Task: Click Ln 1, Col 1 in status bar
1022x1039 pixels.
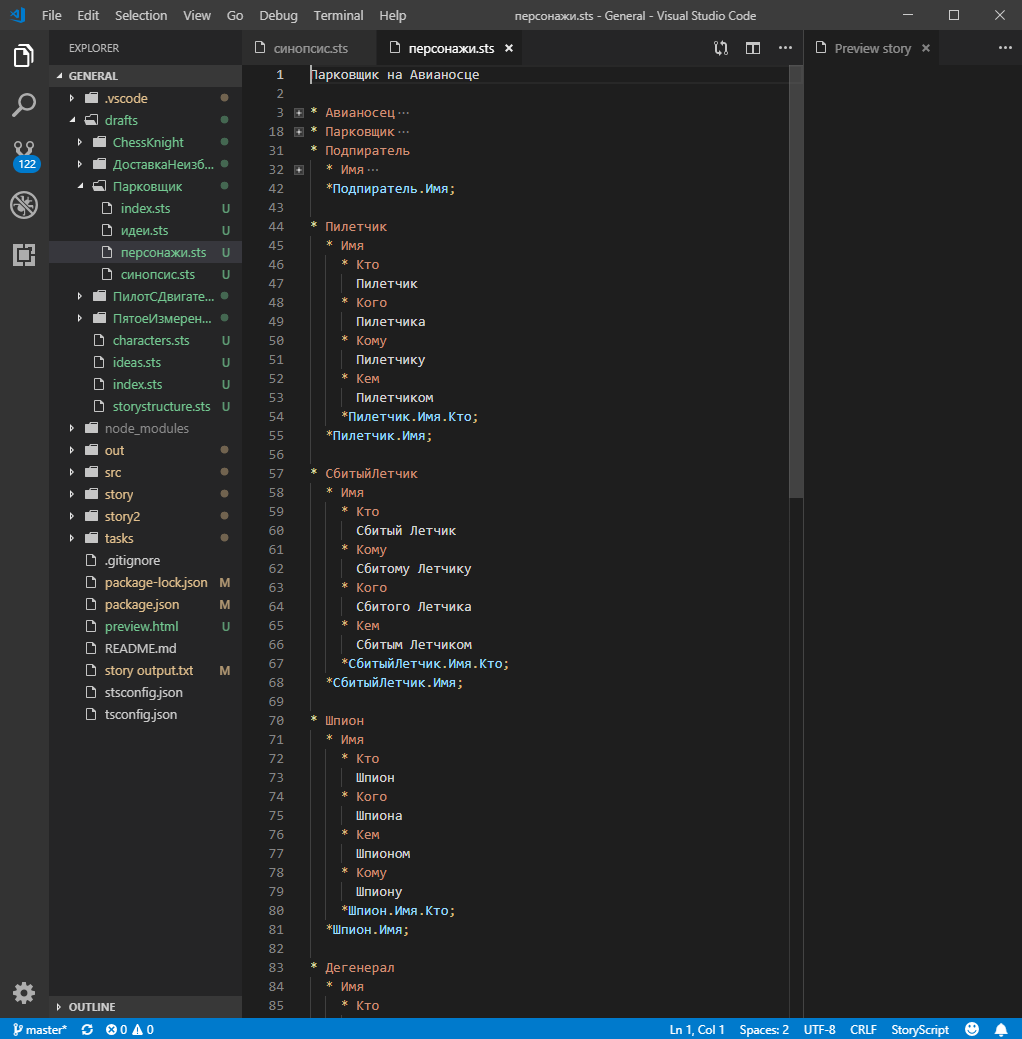Action: coord(697,1029)
